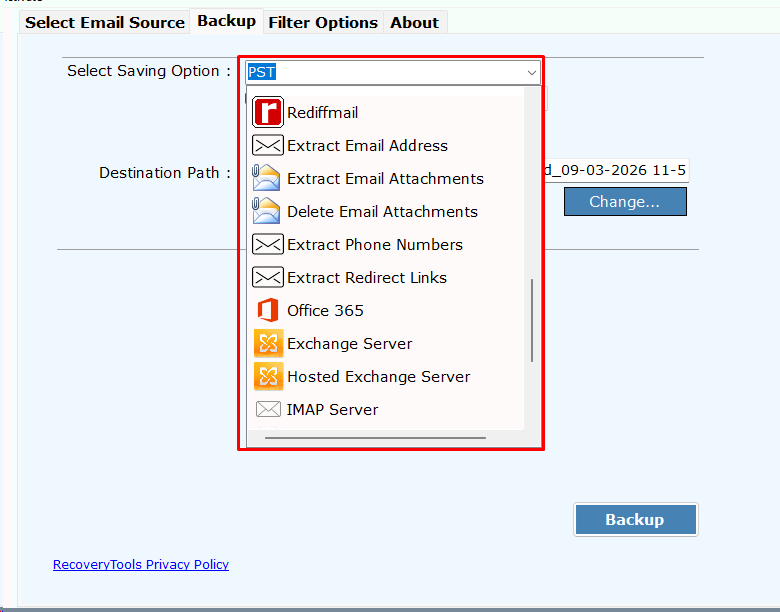Image resolution: width=780 pixels, height=612 pixels.
Task: Select IMAP Server saving option
Action: click(385, 409)
